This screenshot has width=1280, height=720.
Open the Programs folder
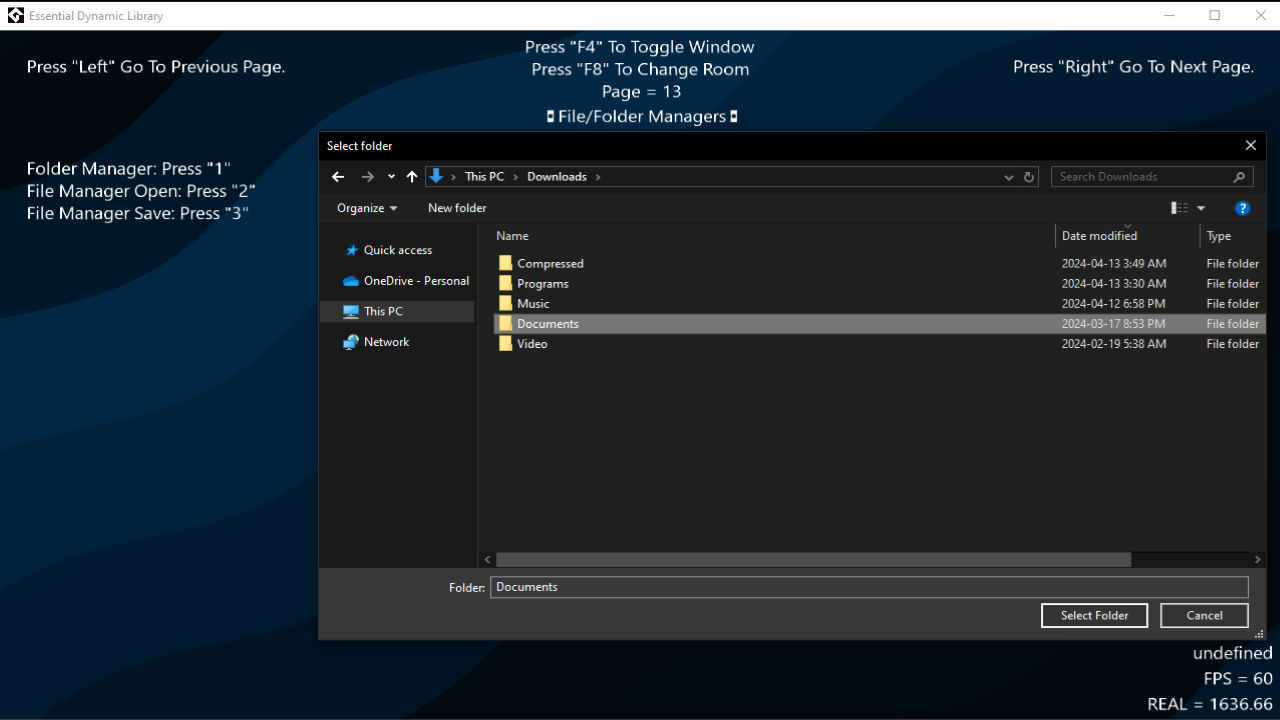click(x=543, y=283)
